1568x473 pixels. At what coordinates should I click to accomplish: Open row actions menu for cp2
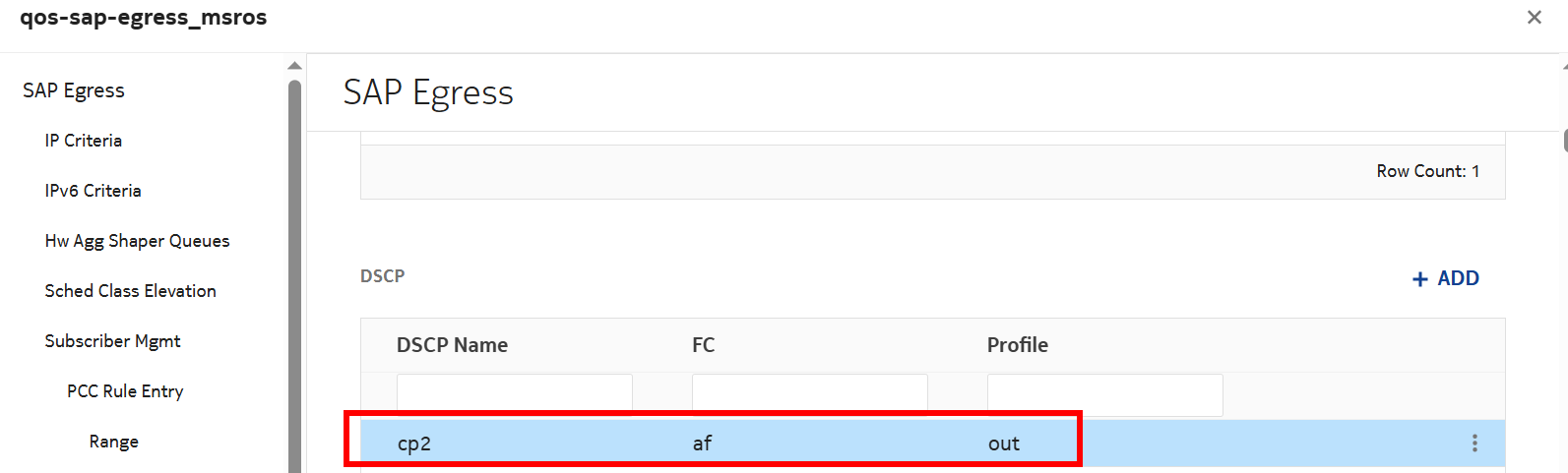click(1474, 443)
